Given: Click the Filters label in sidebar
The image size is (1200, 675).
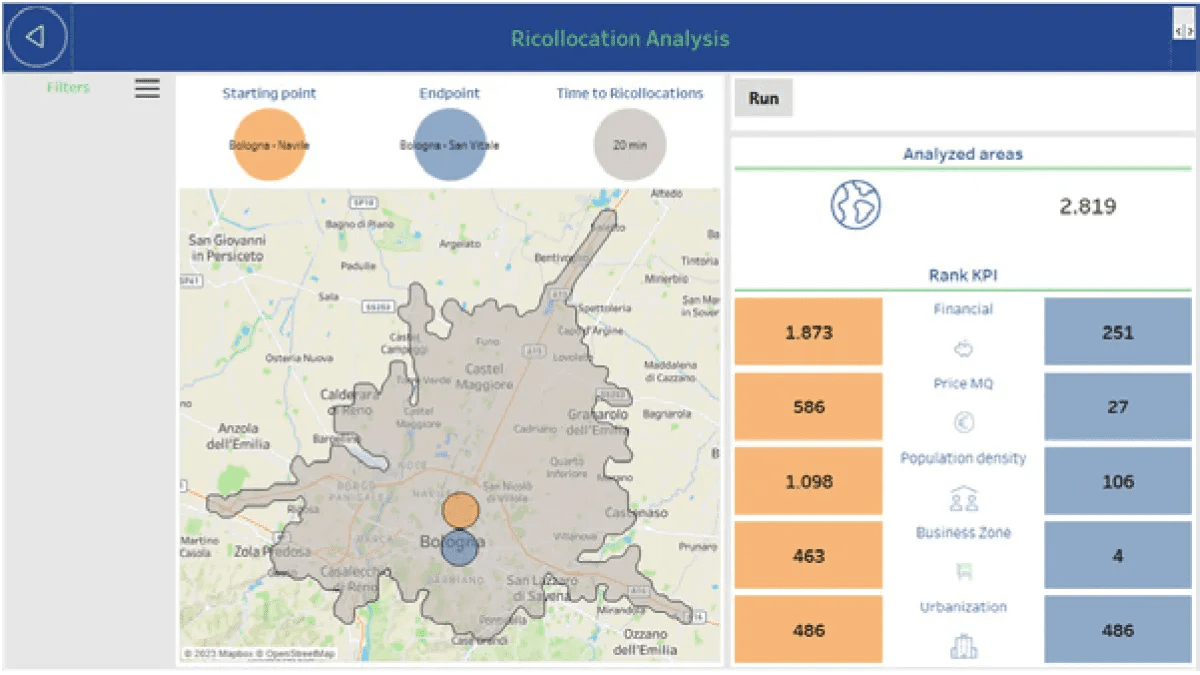Looking at the screenshot, I should (68, 88).
